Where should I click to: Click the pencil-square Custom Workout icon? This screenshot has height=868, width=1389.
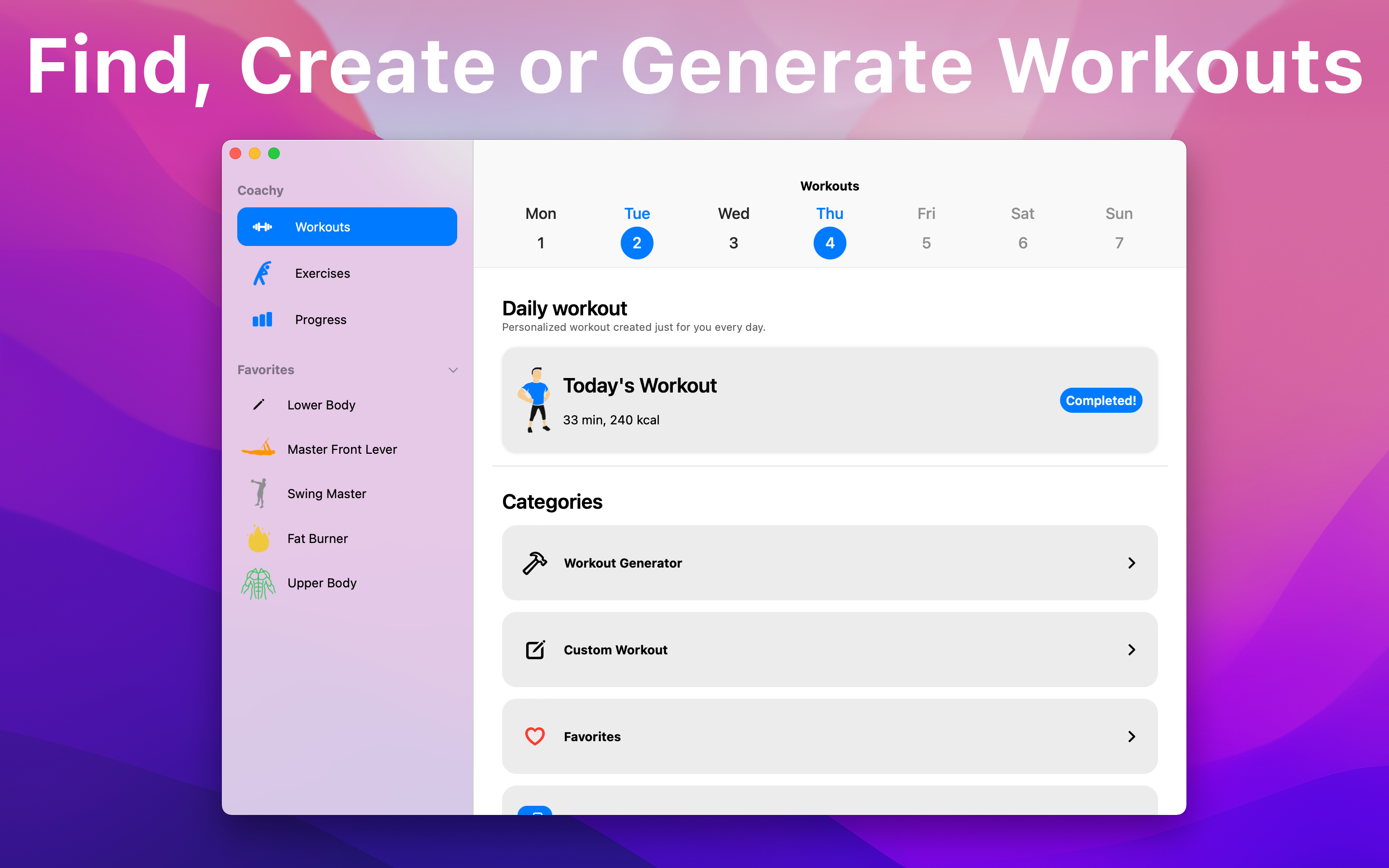[534, 650]
